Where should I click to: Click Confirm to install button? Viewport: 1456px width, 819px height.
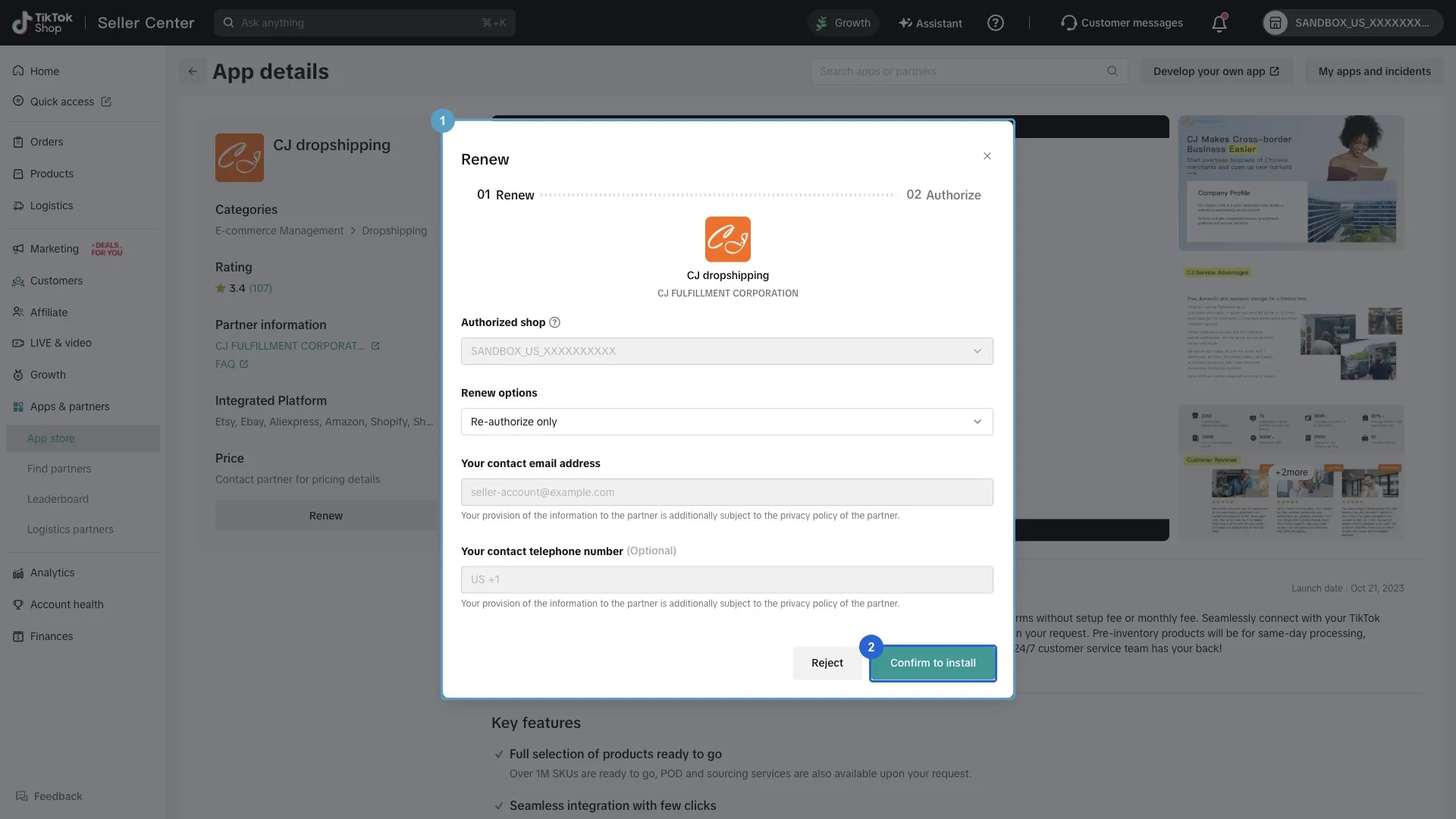pyautogui.click(x=933, y=664)
